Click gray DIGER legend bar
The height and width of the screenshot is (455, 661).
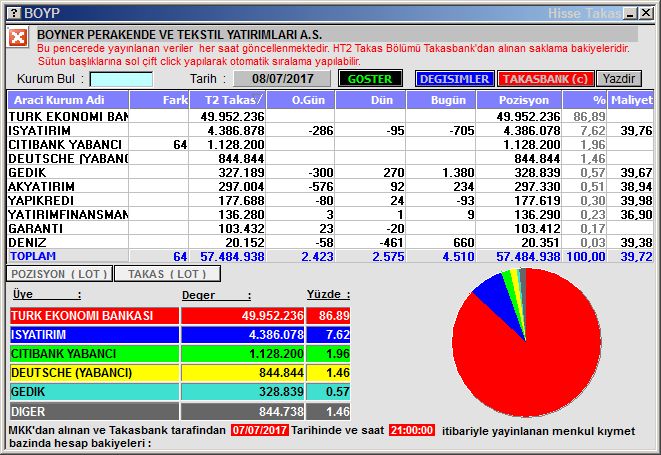click(x=94, y=411)
